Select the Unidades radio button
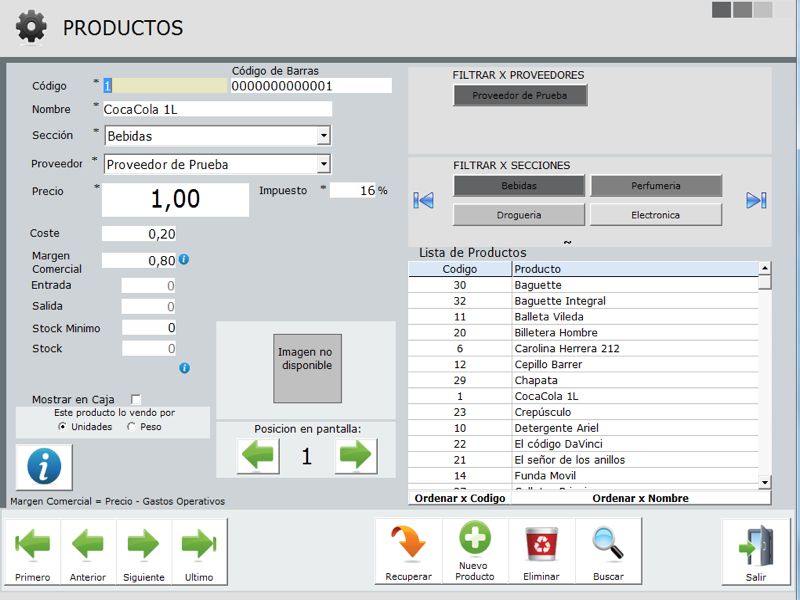Viewport: 800px width, 600px height. pyautogui.click(x=63, y=427)
